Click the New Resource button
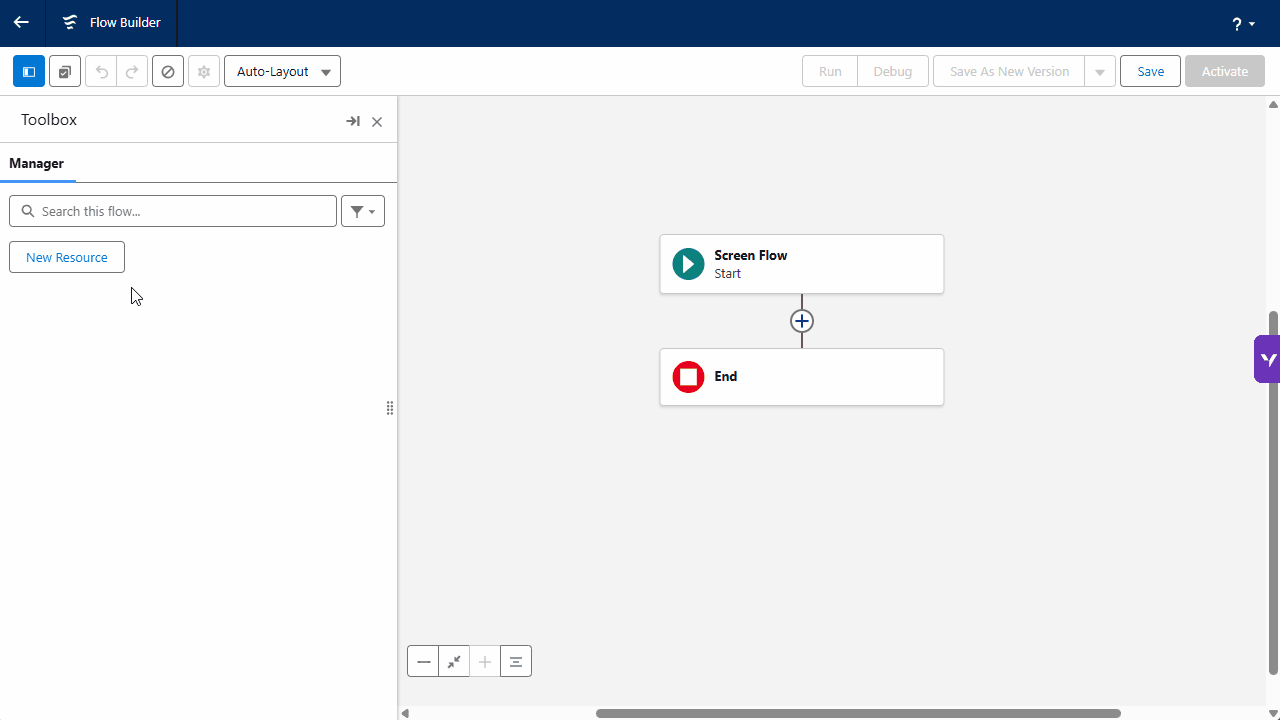This screenshot has width=1280, height=720. [x=67, y=257]
